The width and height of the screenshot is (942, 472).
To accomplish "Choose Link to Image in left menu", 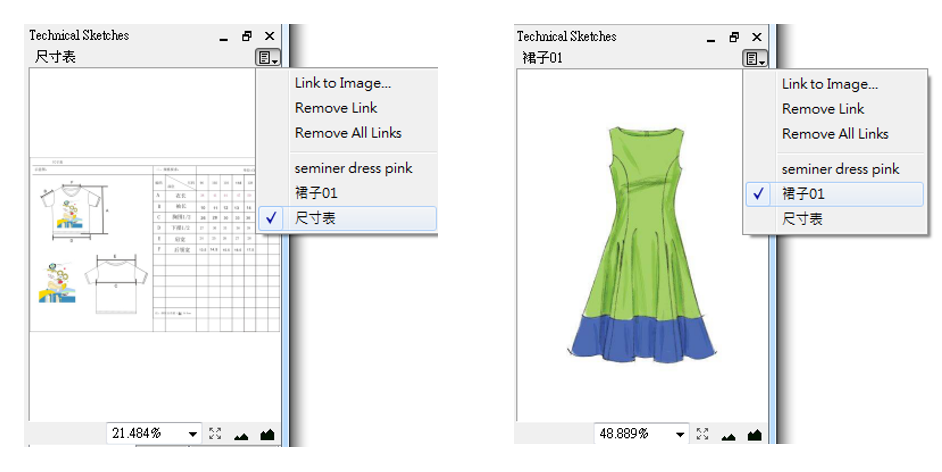I will pyautogui.click(x=342, y=83).
